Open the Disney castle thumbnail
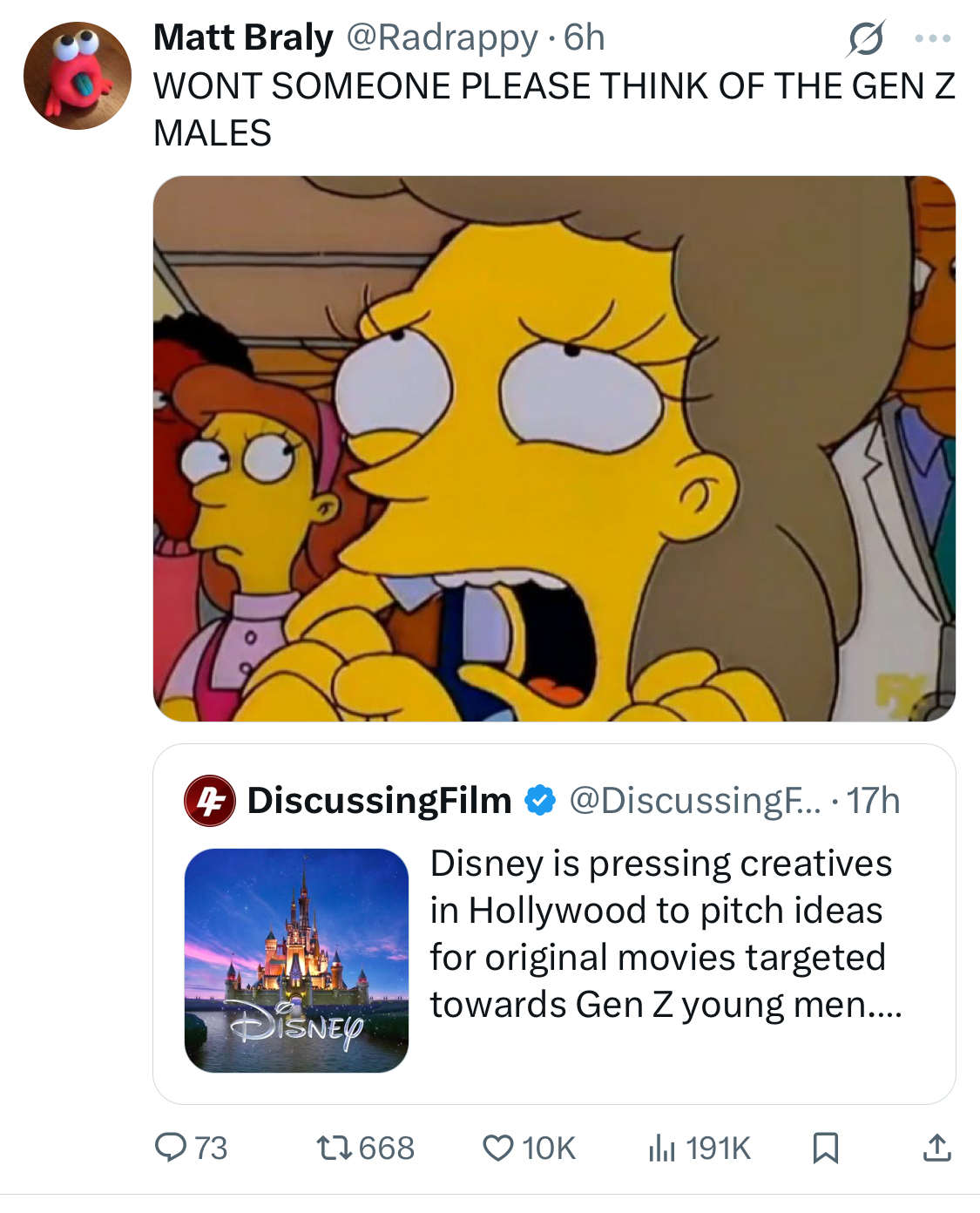The image size is (980, 1213). pyautogui.click(x=296, y=960)
